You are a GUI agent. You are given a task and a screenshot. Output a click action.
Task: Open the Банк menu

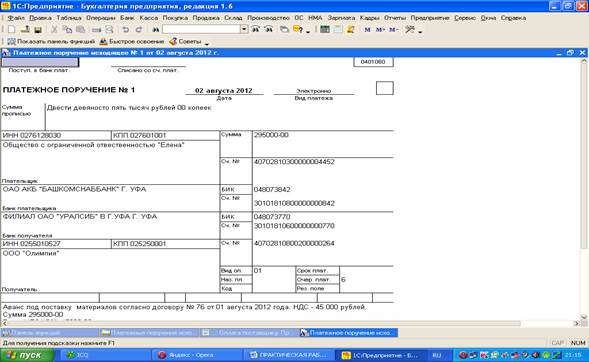[x=127, y=18]
